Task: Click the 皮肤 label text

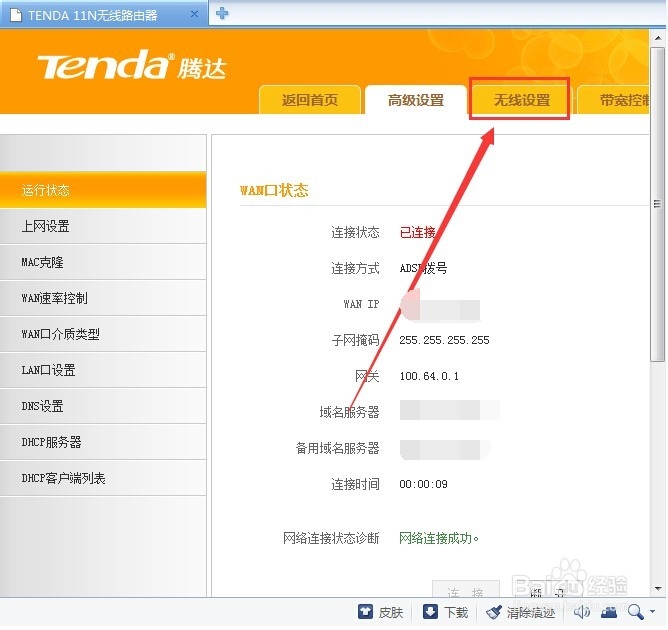Action: tap(391, 613)
